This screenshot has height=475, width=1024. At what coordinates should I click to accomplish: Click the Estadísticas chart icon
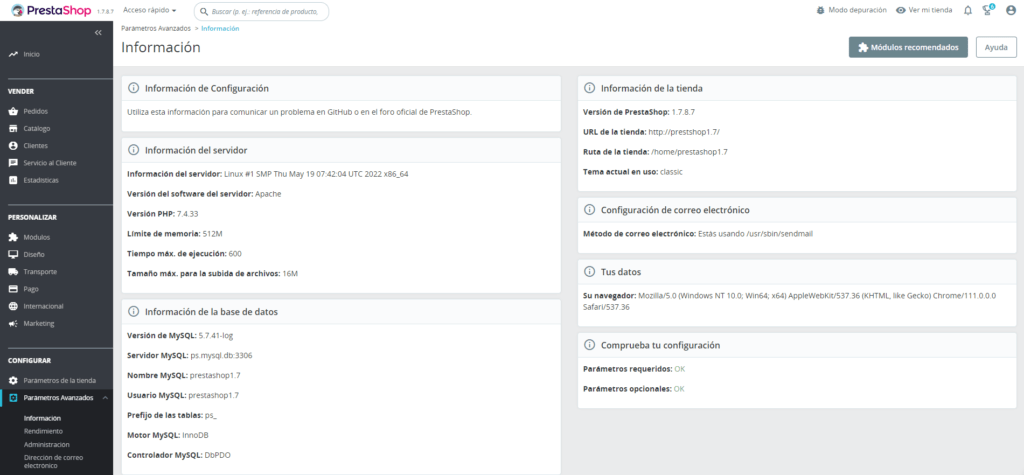coord(13,180)
